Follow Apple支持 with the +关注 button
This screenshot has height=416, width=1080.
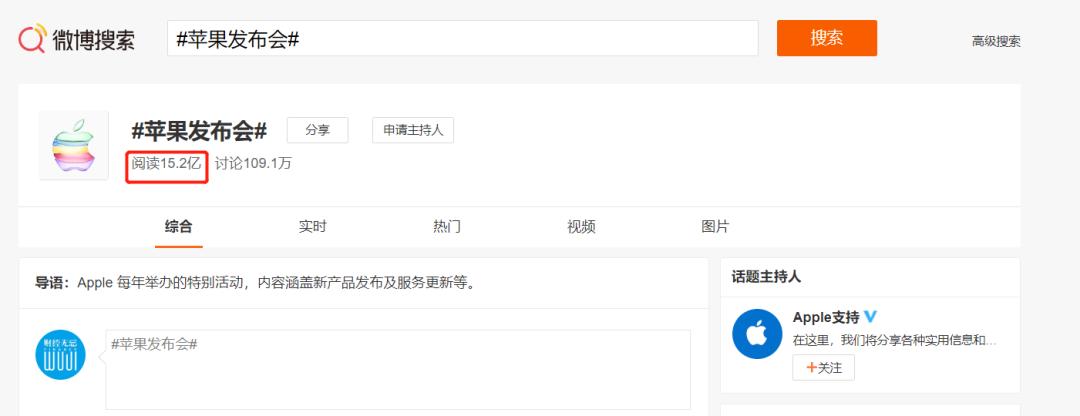[x=824, y=368]
